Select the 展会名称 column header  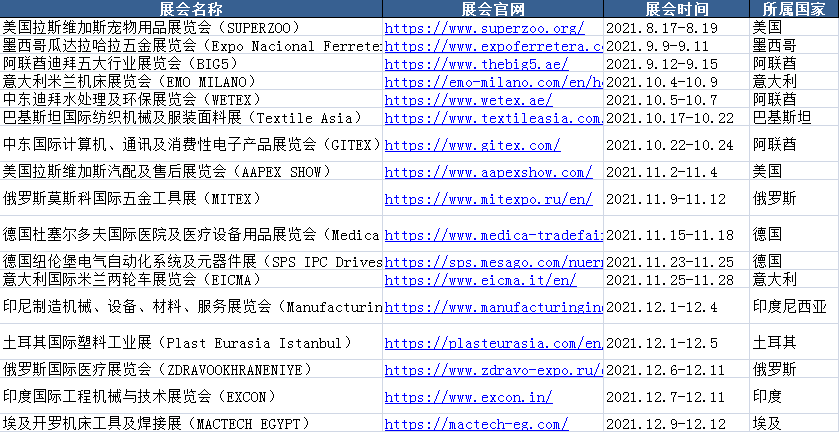point(191,9)
